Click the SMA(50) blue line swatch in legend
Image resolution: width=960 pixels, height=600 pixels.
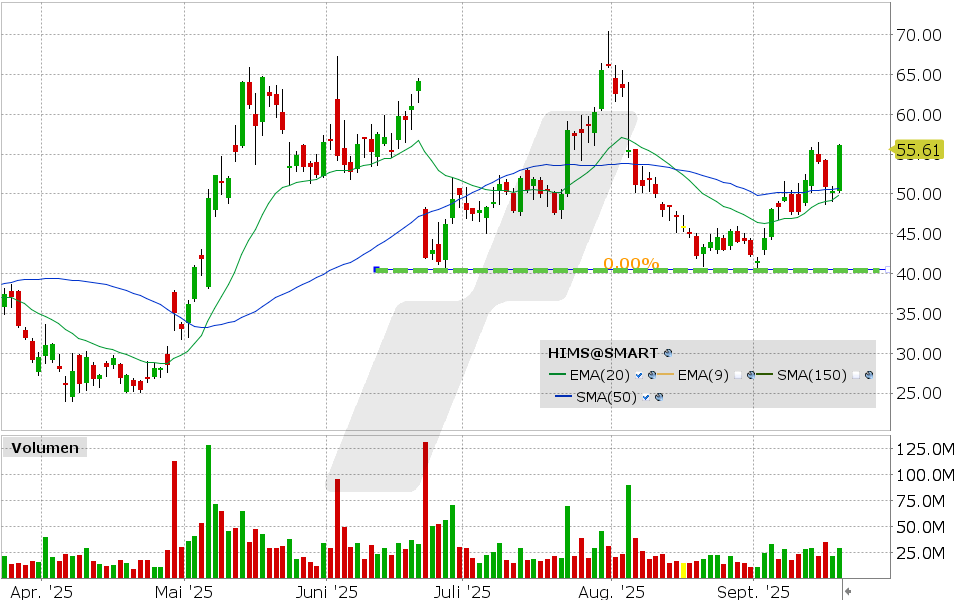(x=565, y=397)
